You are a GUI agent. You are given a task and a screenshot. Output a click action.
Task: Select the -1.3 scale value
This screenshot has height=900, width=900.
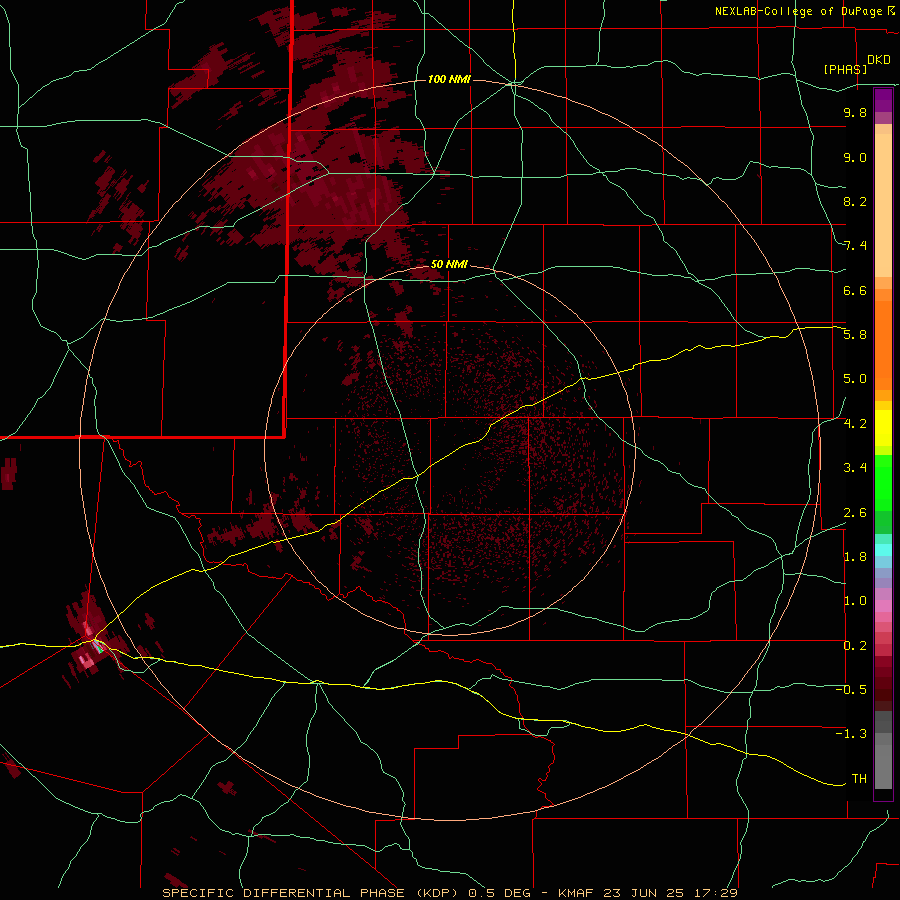[851, 734]
